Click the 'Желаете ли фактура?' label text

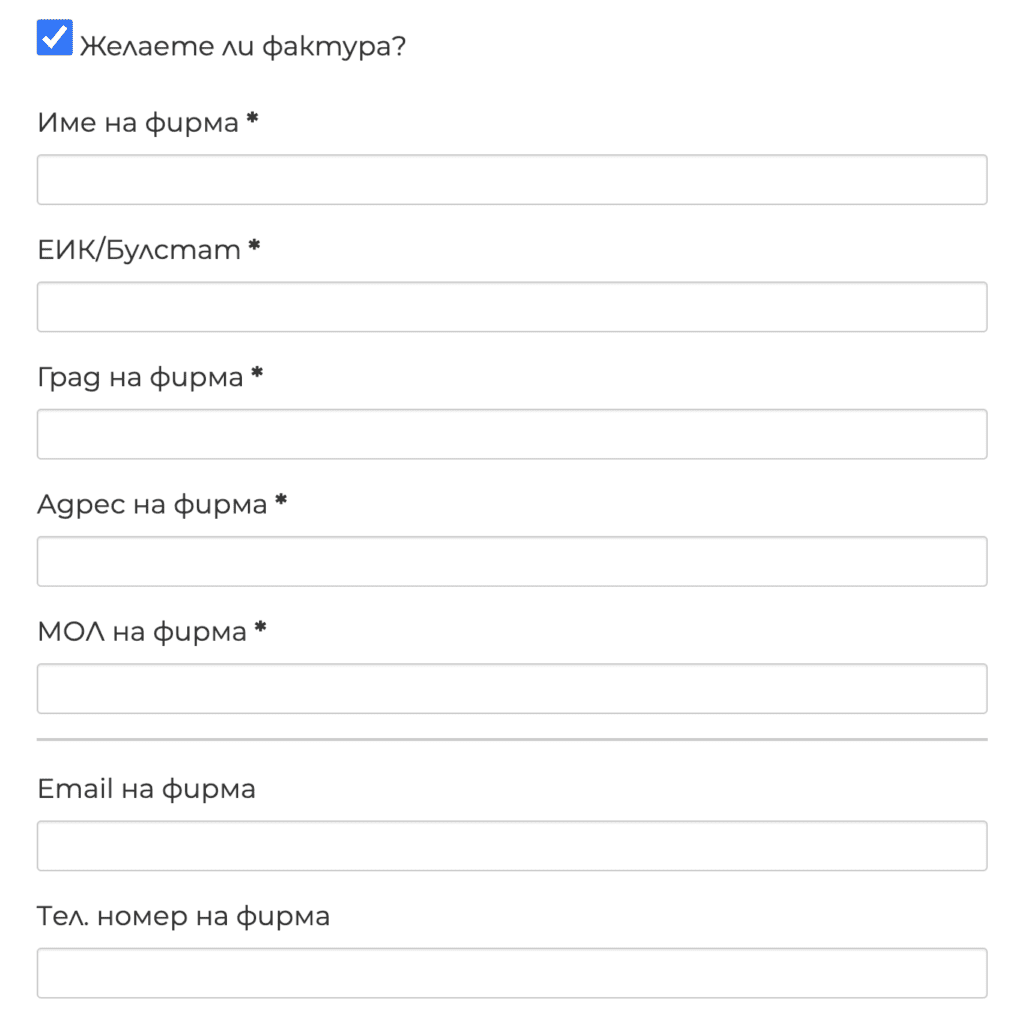[243, 45]
